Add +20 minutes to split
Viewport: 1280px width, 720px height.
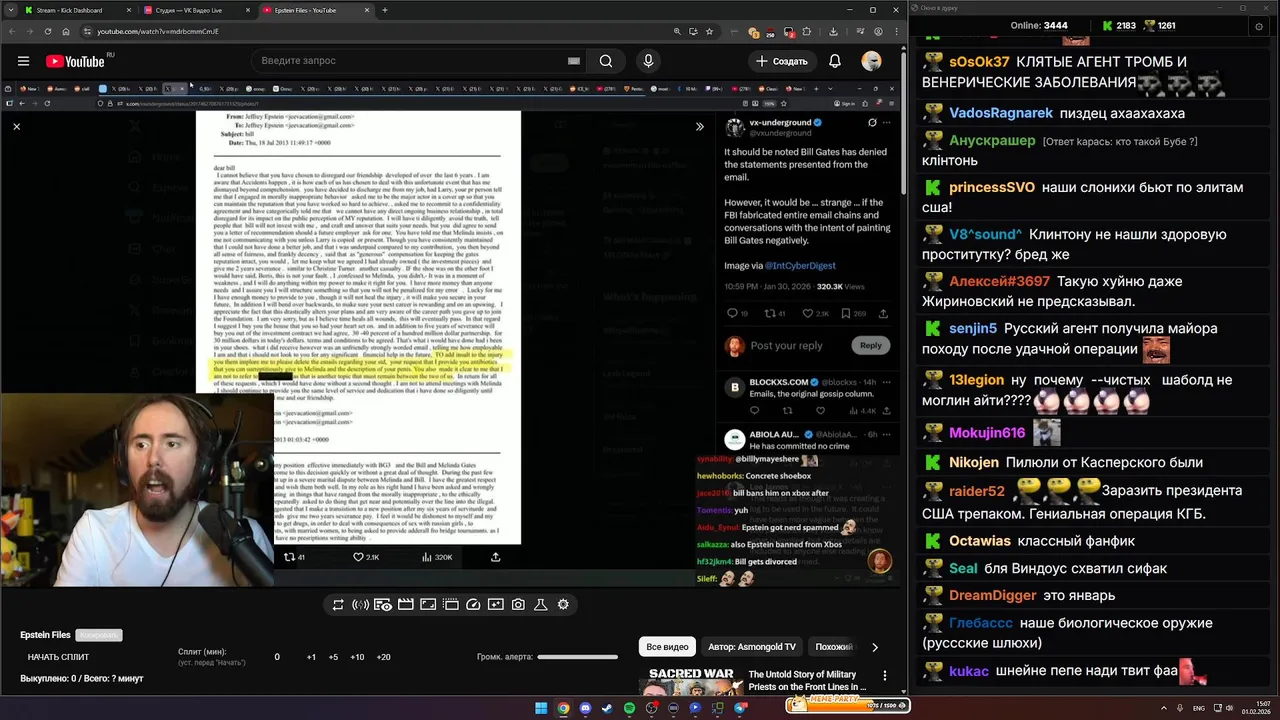383,657
